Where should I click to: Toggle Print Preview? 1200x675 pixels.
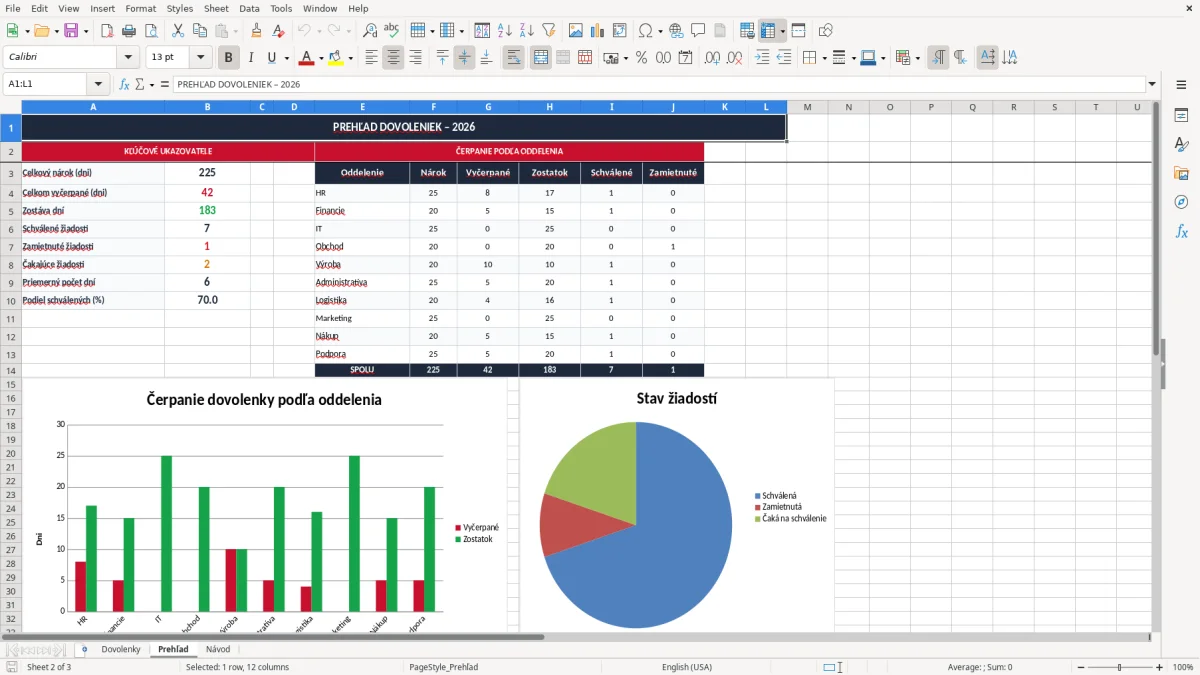[151, 31]
